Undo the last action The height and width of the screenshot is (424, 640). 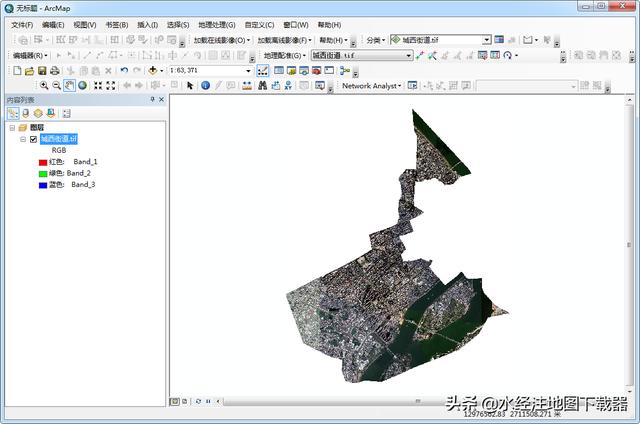124,71
